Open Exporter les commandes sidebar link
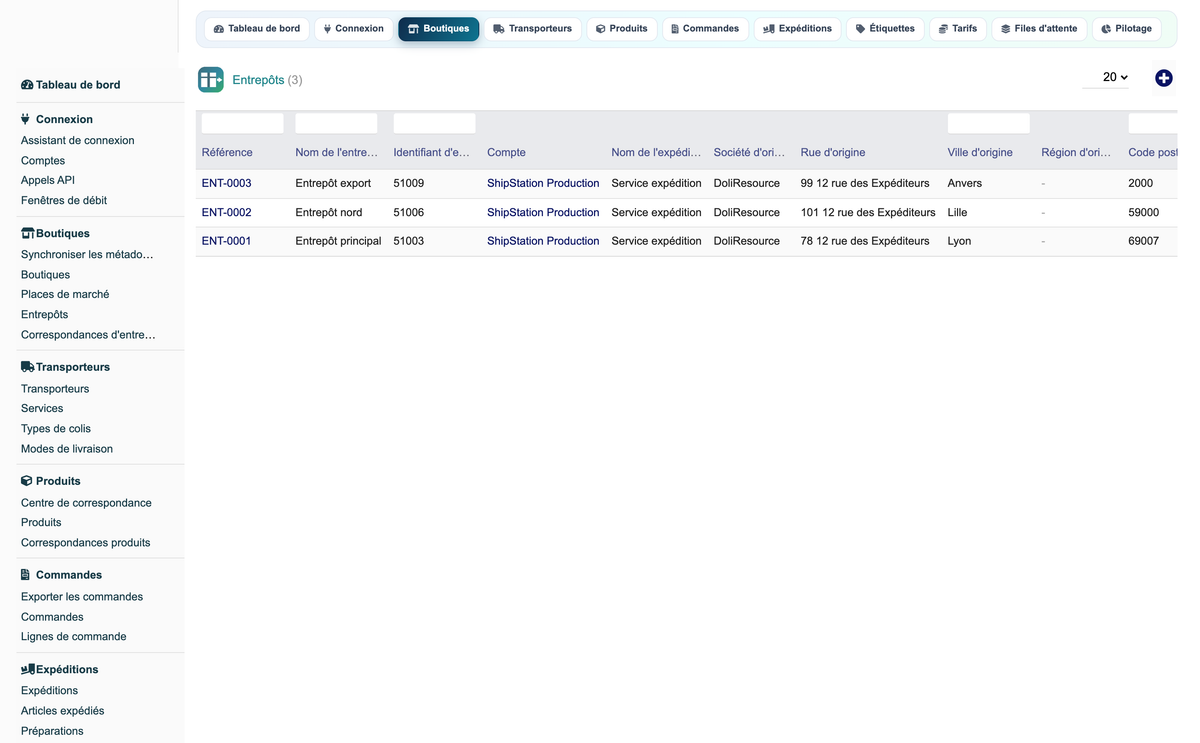The height and width of the screenshot is (743, 1200). 82,597
